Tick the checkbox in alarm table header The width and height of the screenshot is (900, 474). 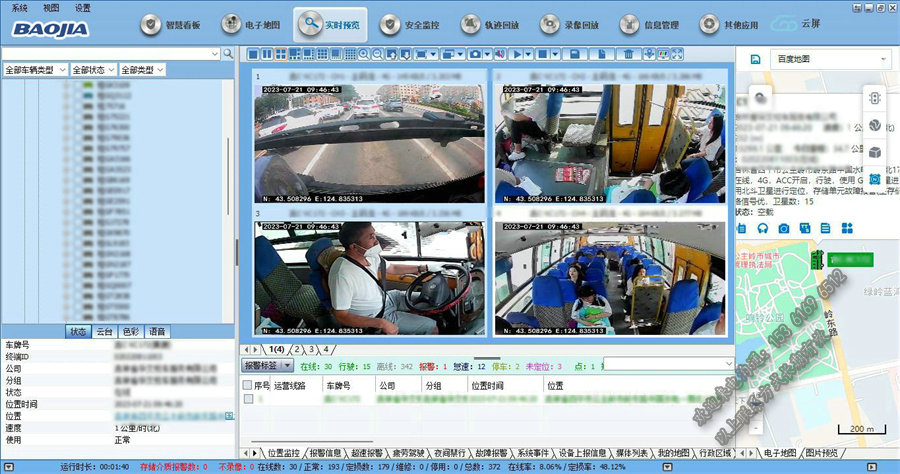(x=248, y=385)
